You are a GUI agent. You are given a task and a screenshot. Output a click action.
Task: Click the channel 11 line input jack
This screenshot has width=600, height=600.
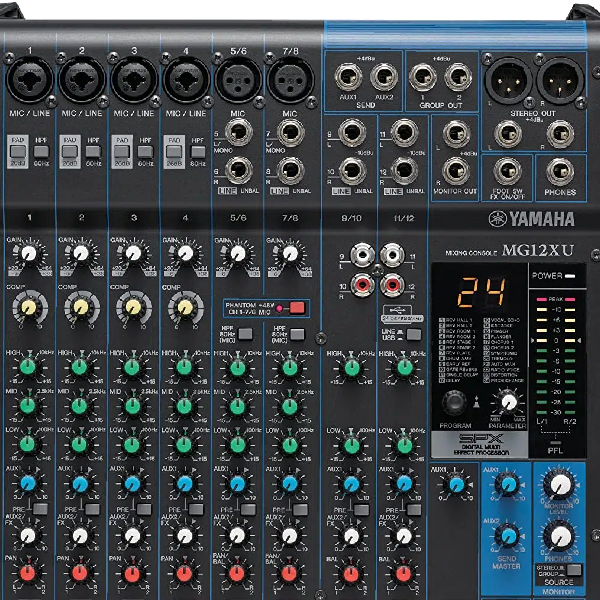404,133
